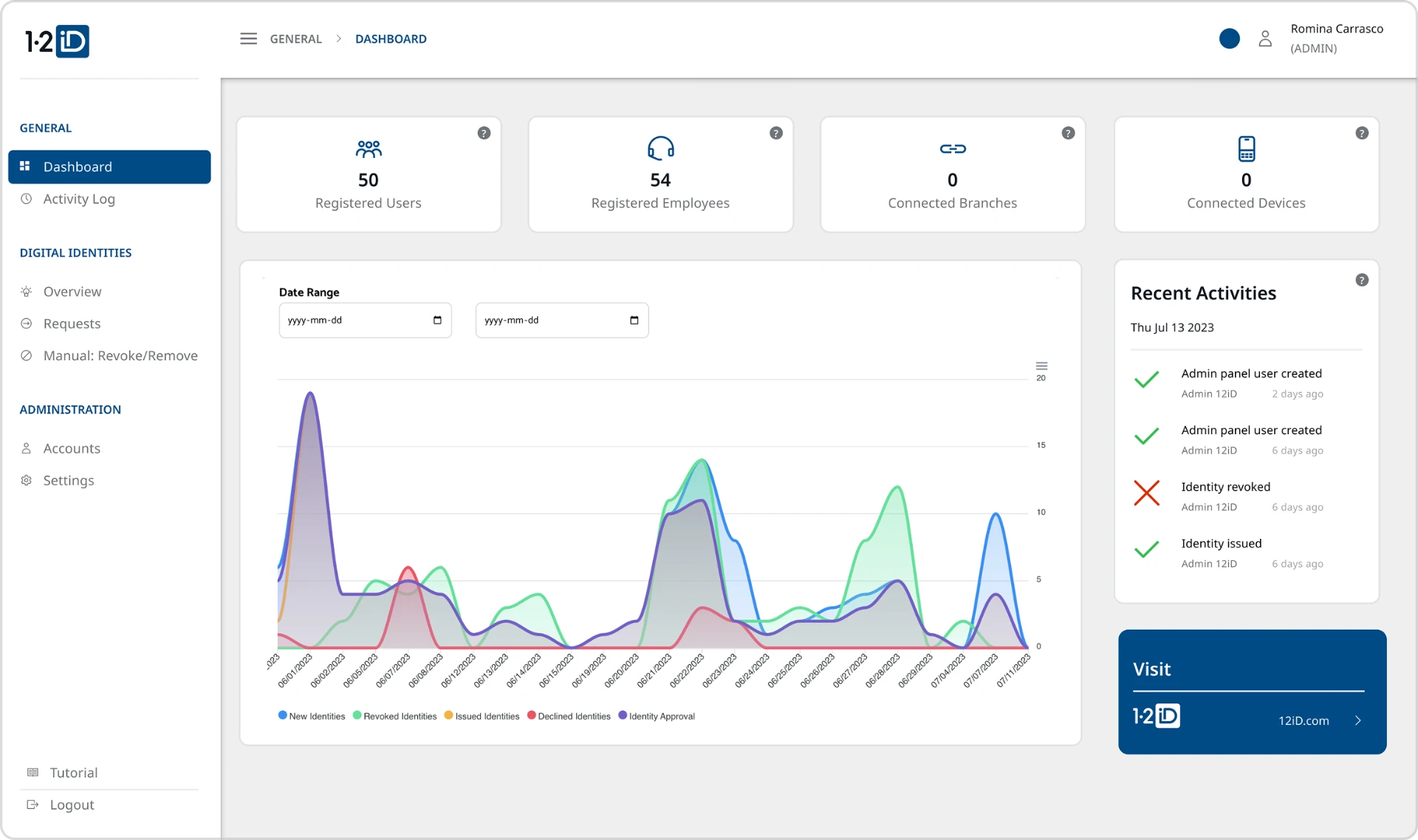Screen dimensions: 1418x840
Task: Open help for Registered Users card
Action: [484, 133]
